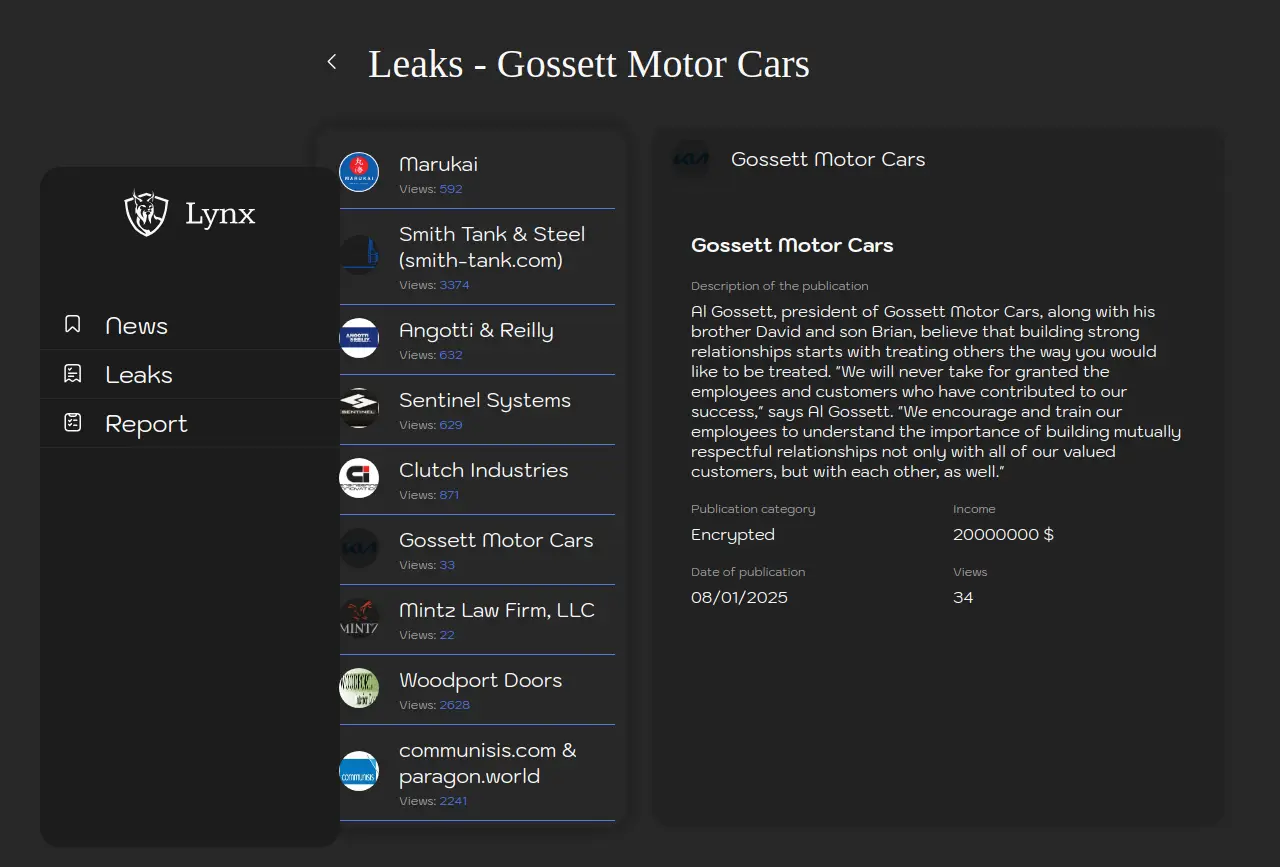1280x867 pixels.
Task: Select the Leaks sidebar label
Action: [139, 375]
